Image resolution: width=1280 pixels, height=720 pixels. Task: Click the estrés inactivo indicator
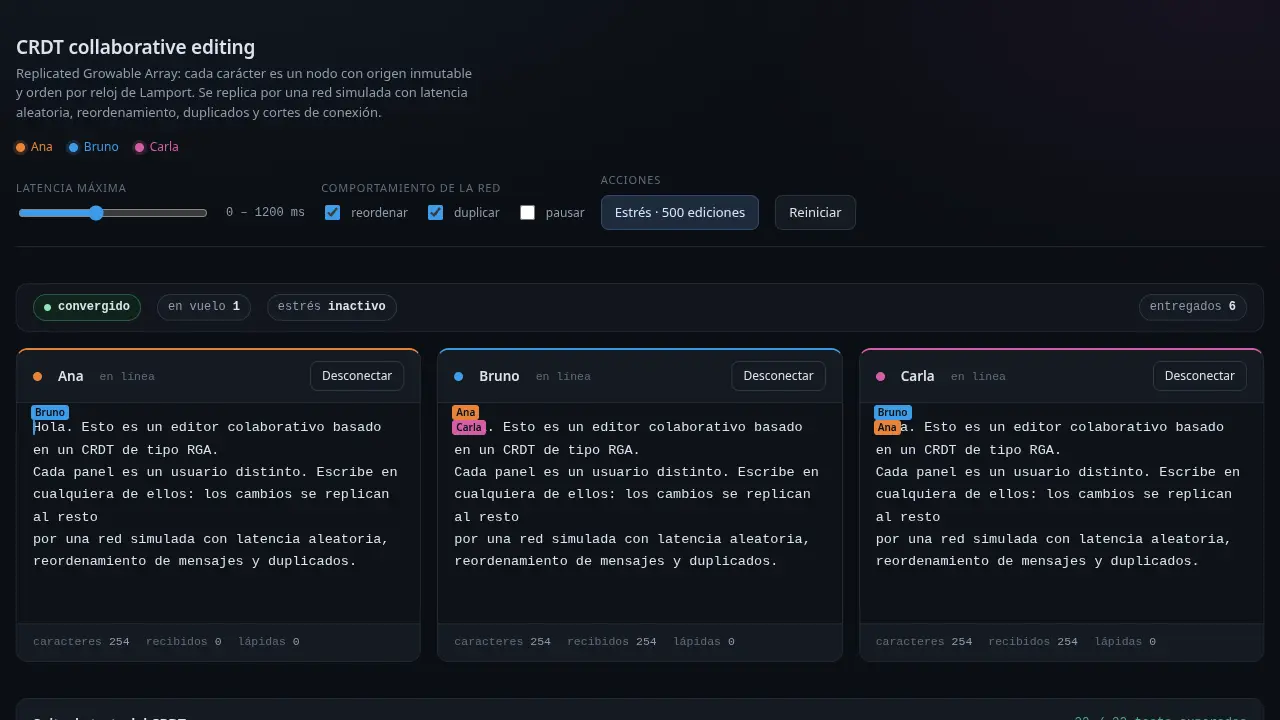(332, 307)
